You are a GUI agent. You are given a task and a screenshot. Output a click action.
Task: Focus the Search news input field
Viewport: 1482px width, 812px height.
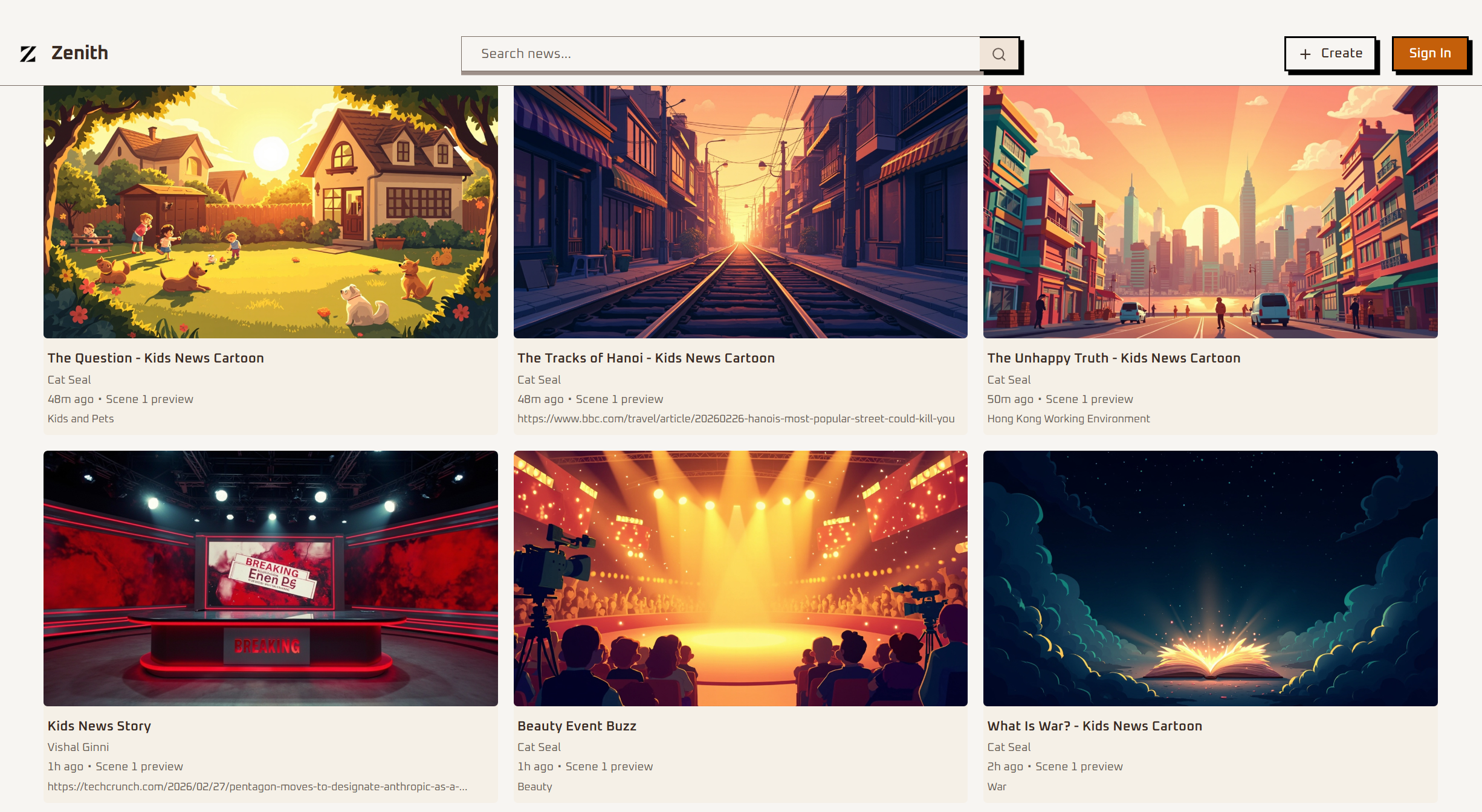[x=719, y=54]
